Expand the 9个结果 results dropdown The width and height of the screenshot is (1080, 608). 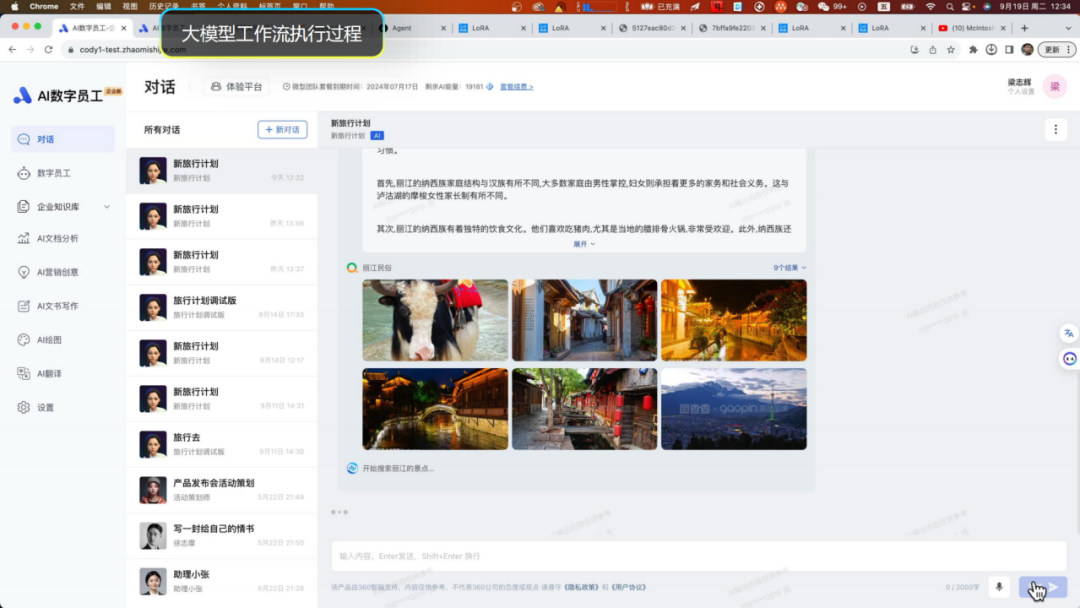[x=788, y=266]
